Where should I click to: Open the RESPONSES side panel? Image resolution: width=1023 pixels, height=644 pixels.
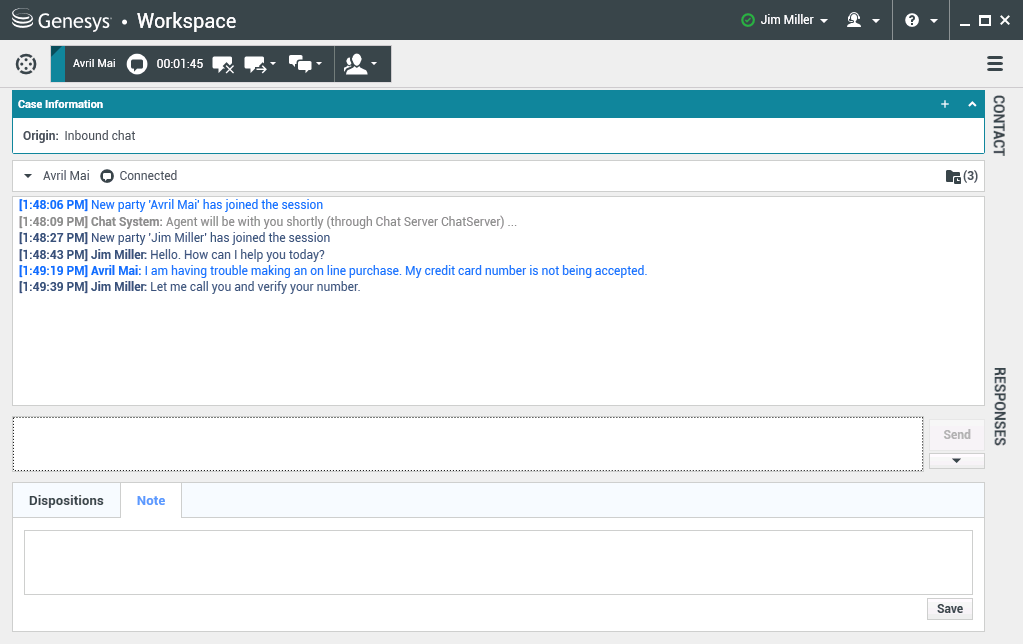(998, 405)
